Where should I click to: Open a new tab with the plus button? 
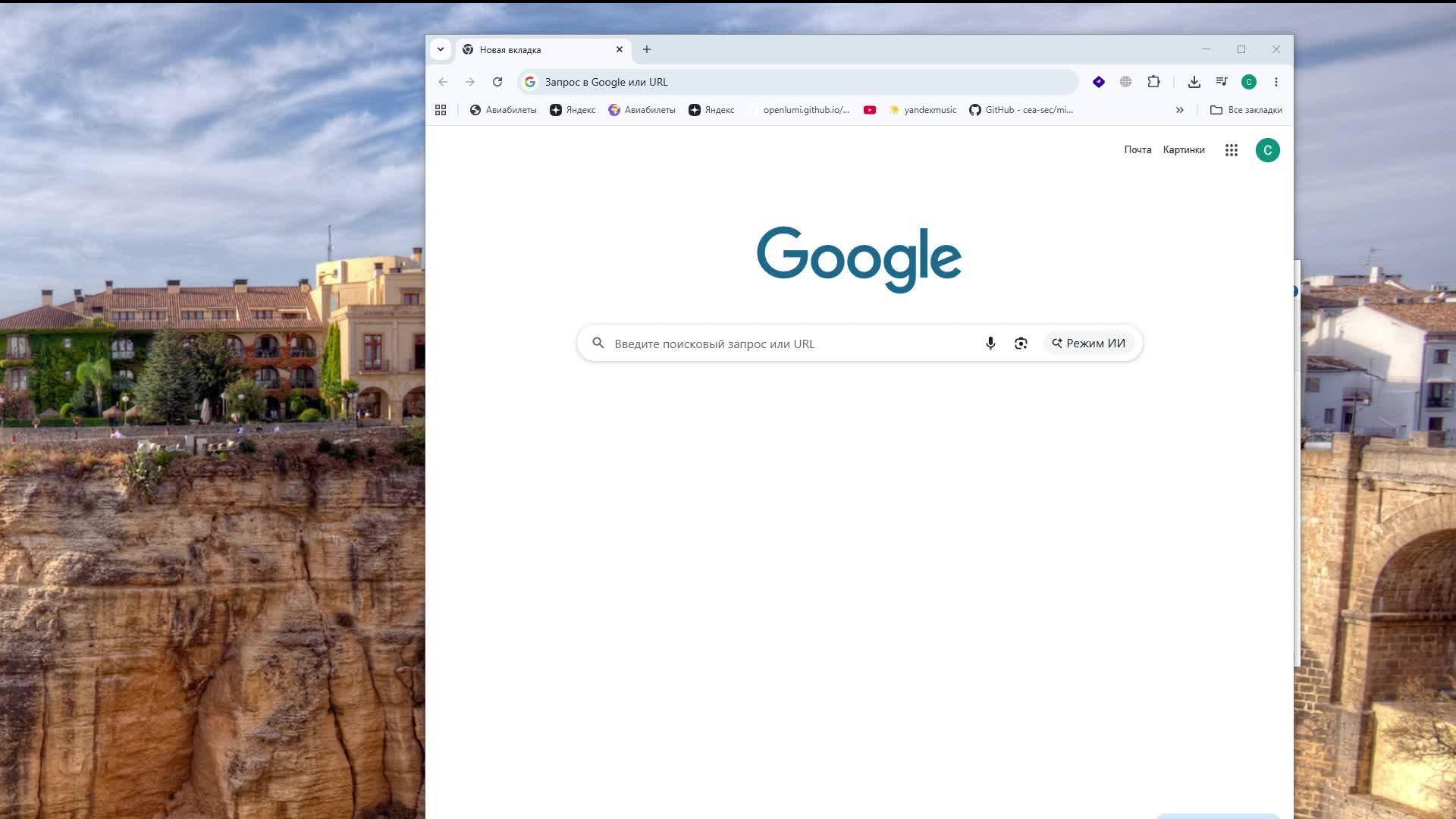[647, 49]
